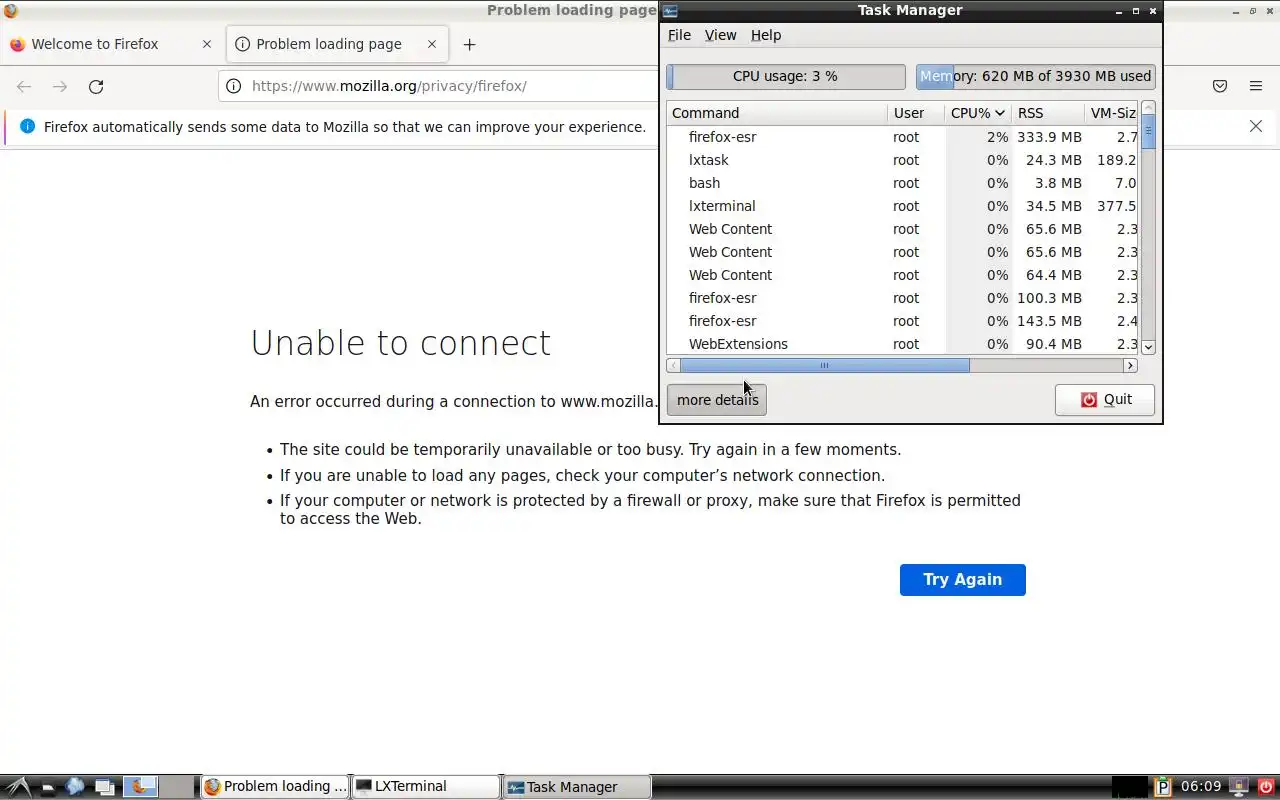Open the View menu in Task Manager
Image resolution: width=1280 pixels, height=800 pixels.
click(x=720, y=35)
